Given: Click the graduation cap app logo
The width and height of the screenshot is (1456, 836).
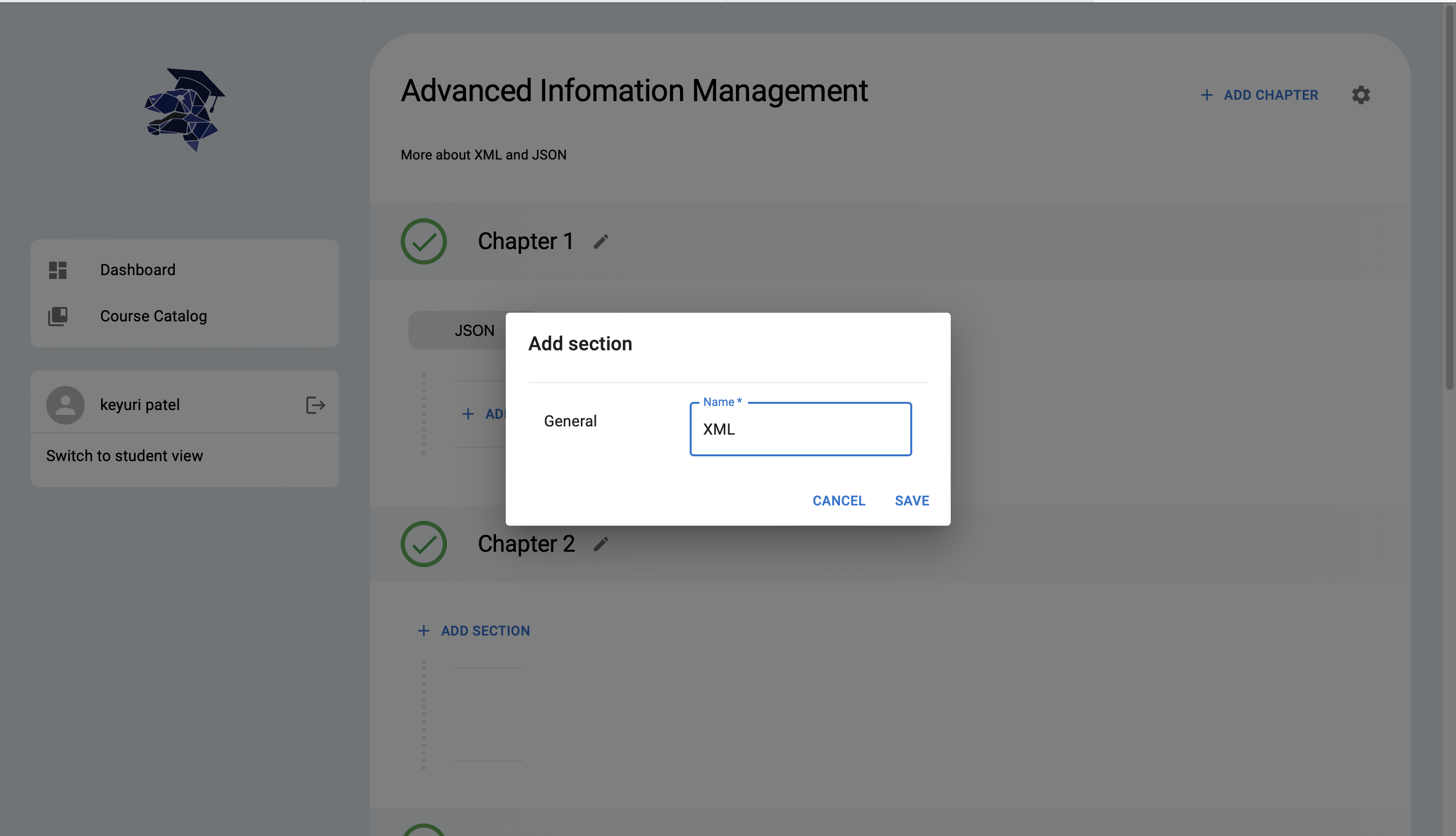Looking at the screenshot, I should coord(184,110).
